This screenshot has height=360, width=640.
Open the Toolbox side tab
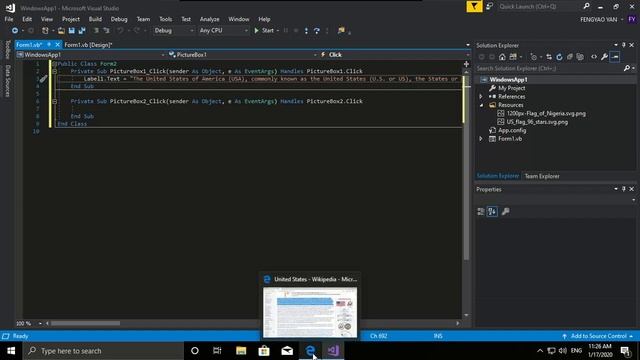(x=7, y=50)
